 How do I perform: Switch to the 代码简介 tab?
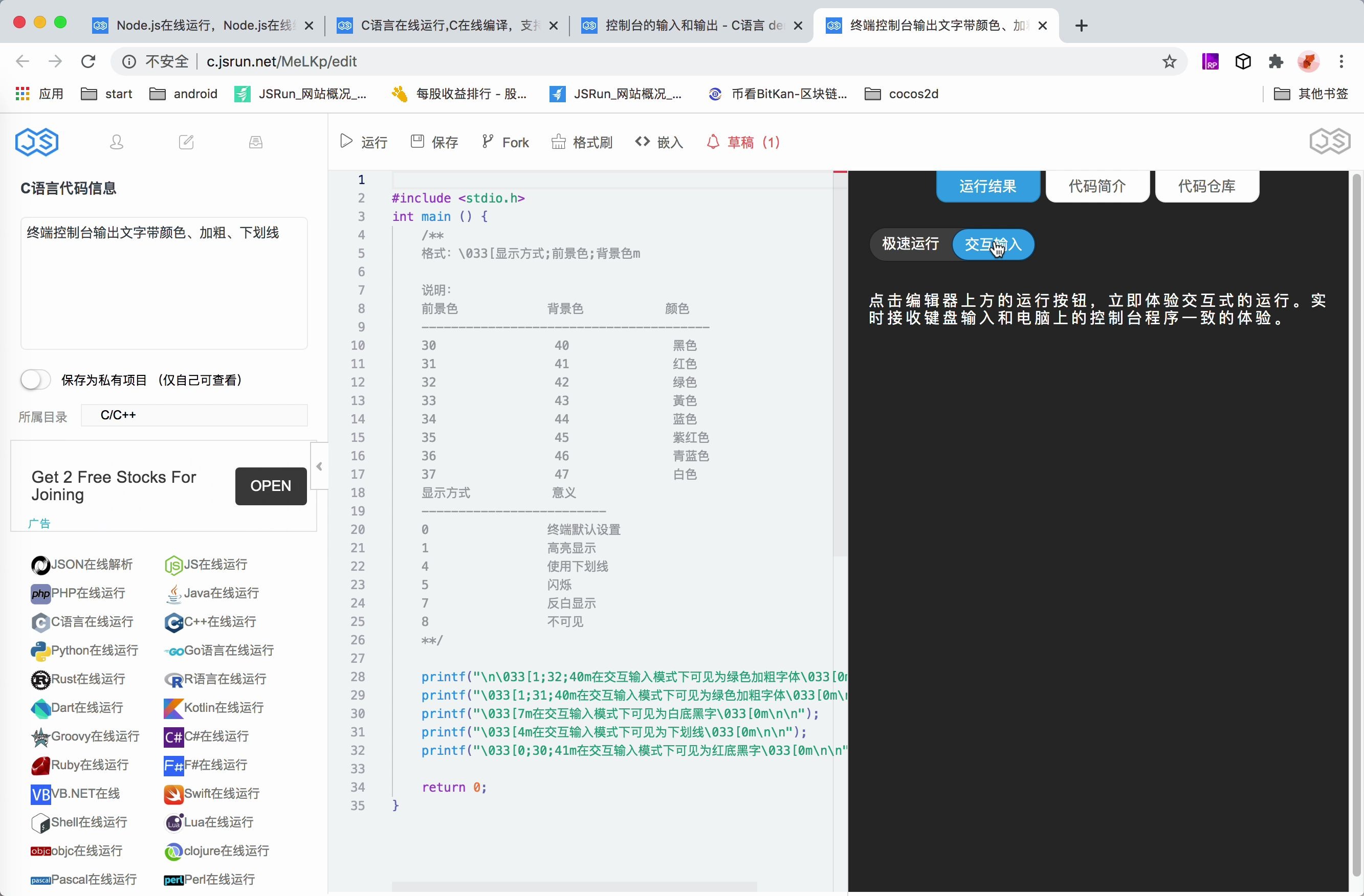click(1096, 186)
